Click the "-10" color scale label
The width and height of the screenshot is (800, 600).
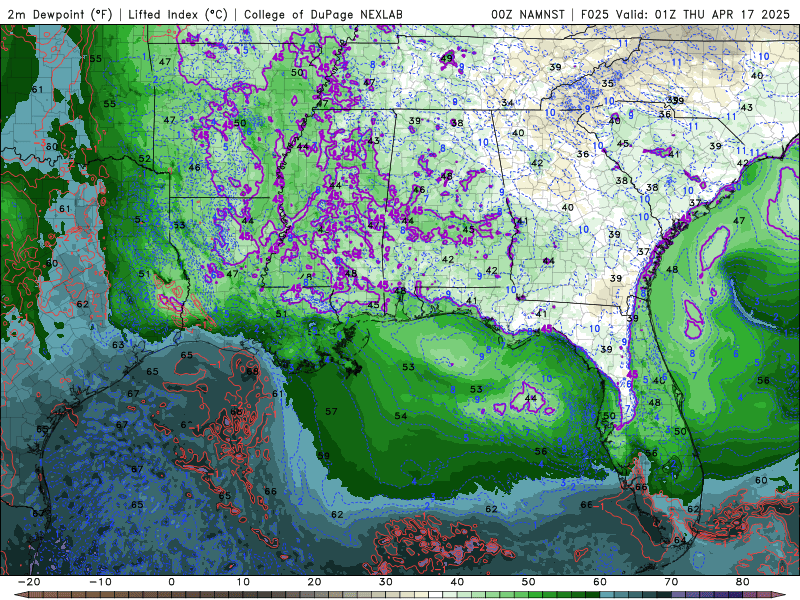click(x=100, y=582)
